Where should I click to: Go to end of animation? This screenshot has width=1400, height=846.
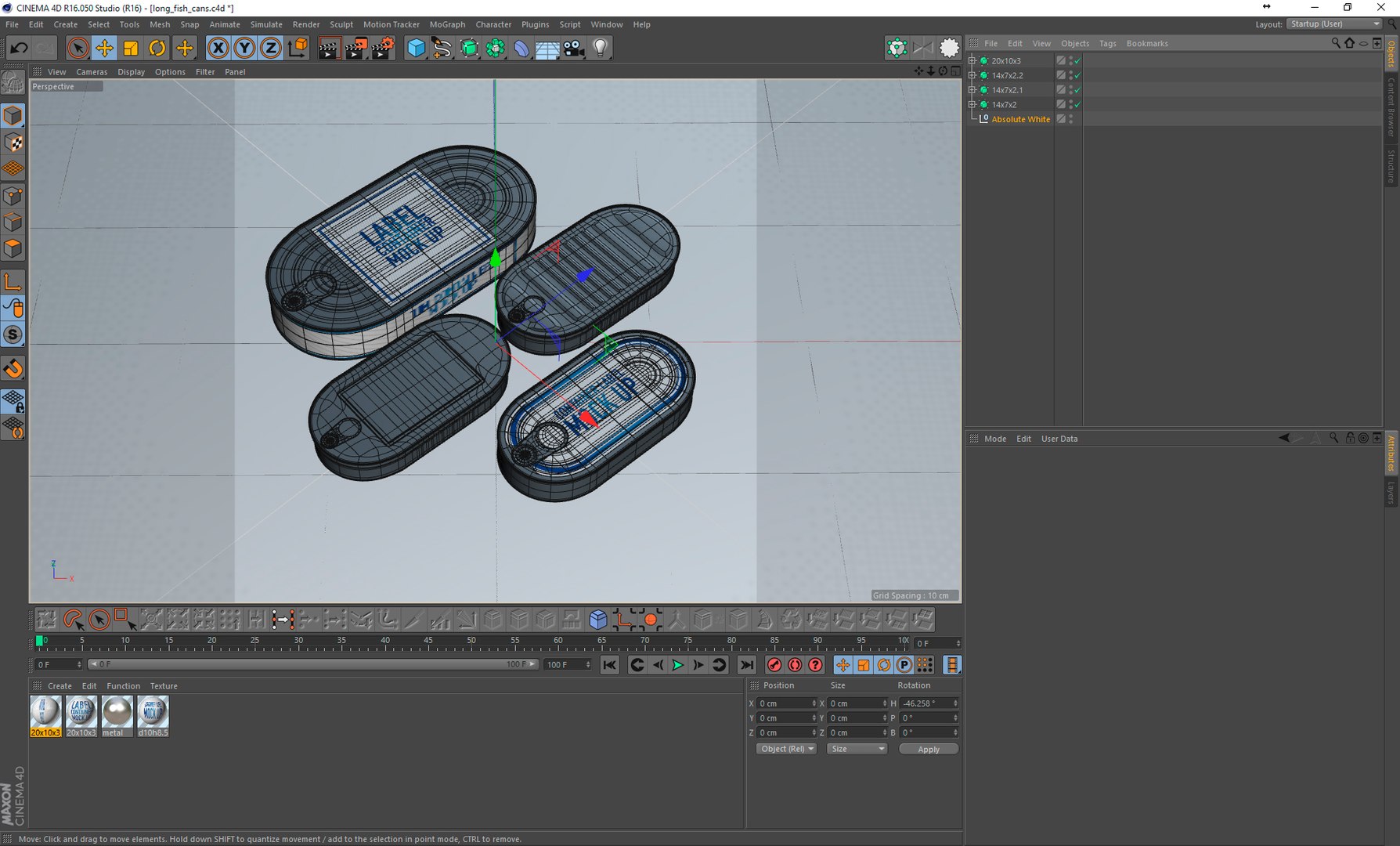[x=747, y=665]
